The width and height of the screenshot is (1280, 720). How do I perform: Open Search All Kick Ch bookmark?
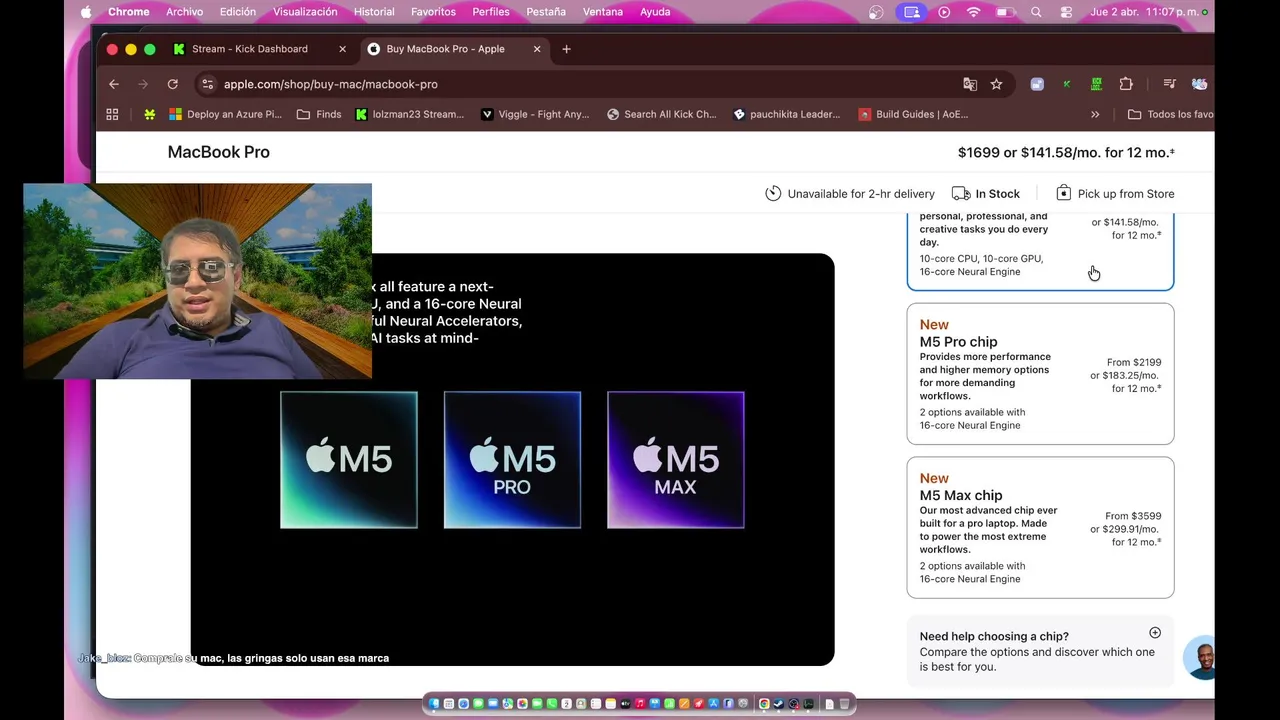click(x=662, y=114)
